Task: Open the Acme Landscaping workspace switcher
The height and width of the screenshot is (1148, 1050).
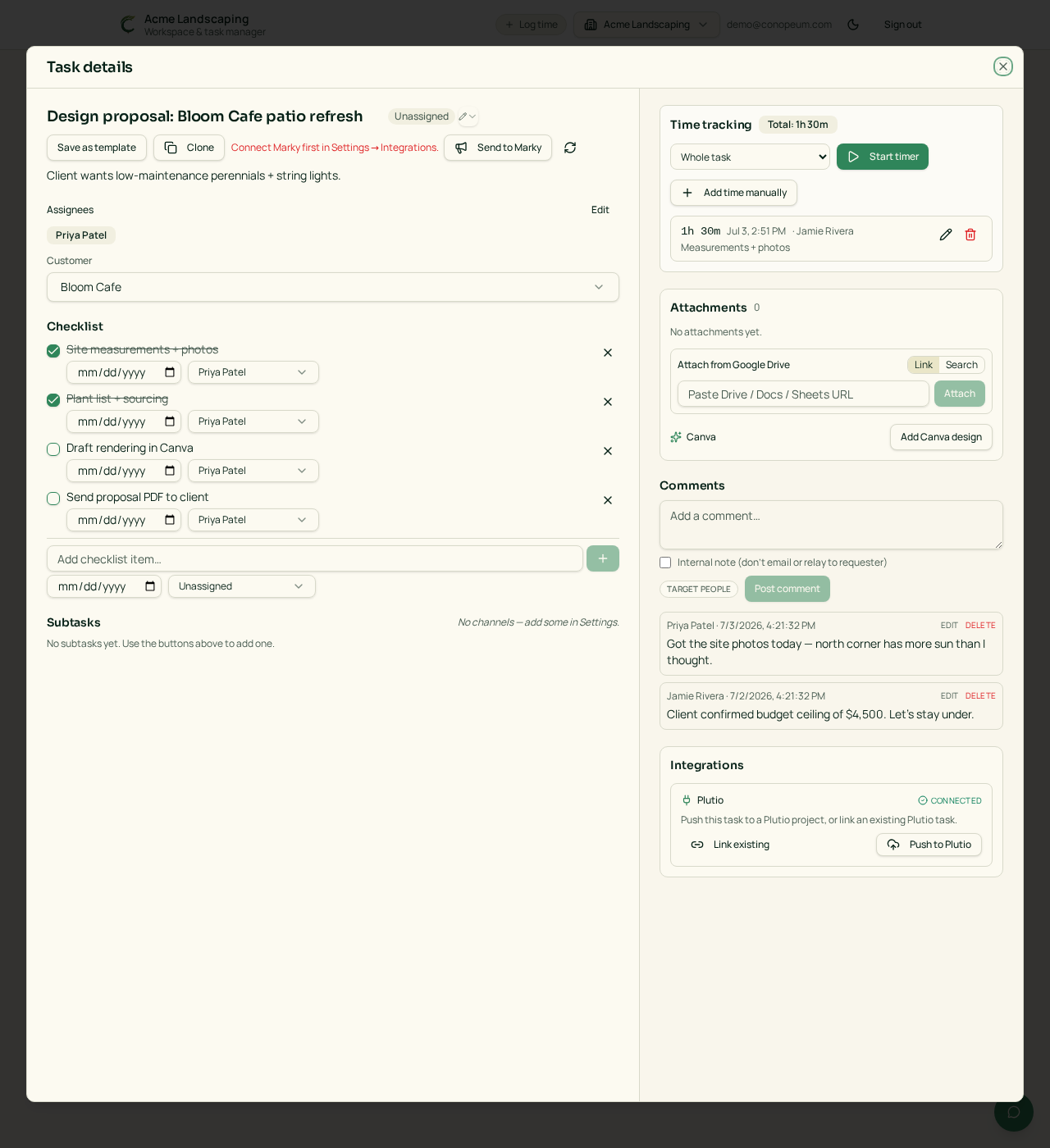Action: point(646,25)
